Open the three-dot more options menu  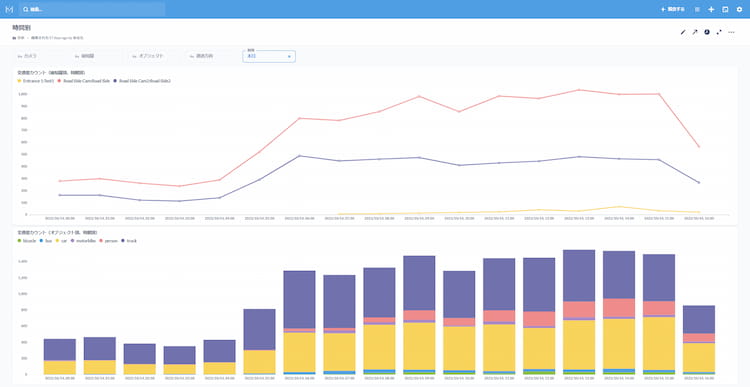tap(731, 32)
